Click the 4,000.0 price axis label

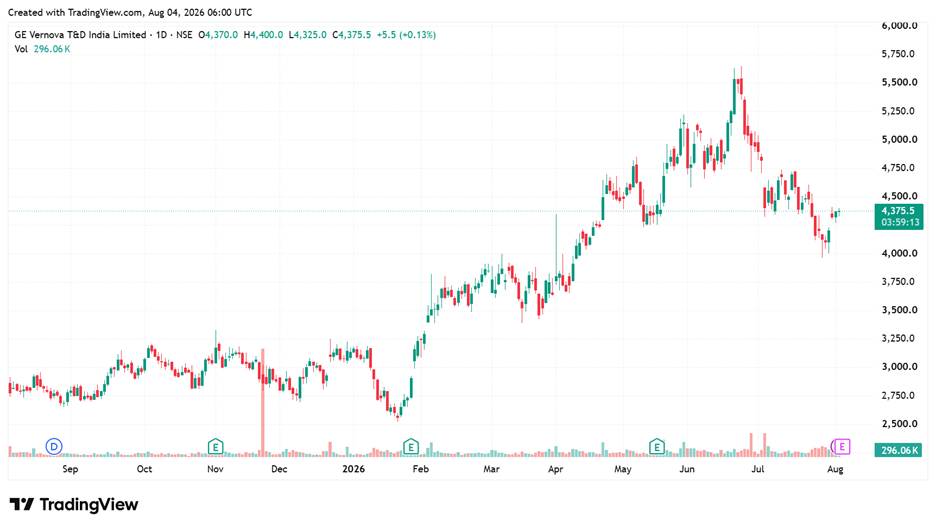(899, 253)
